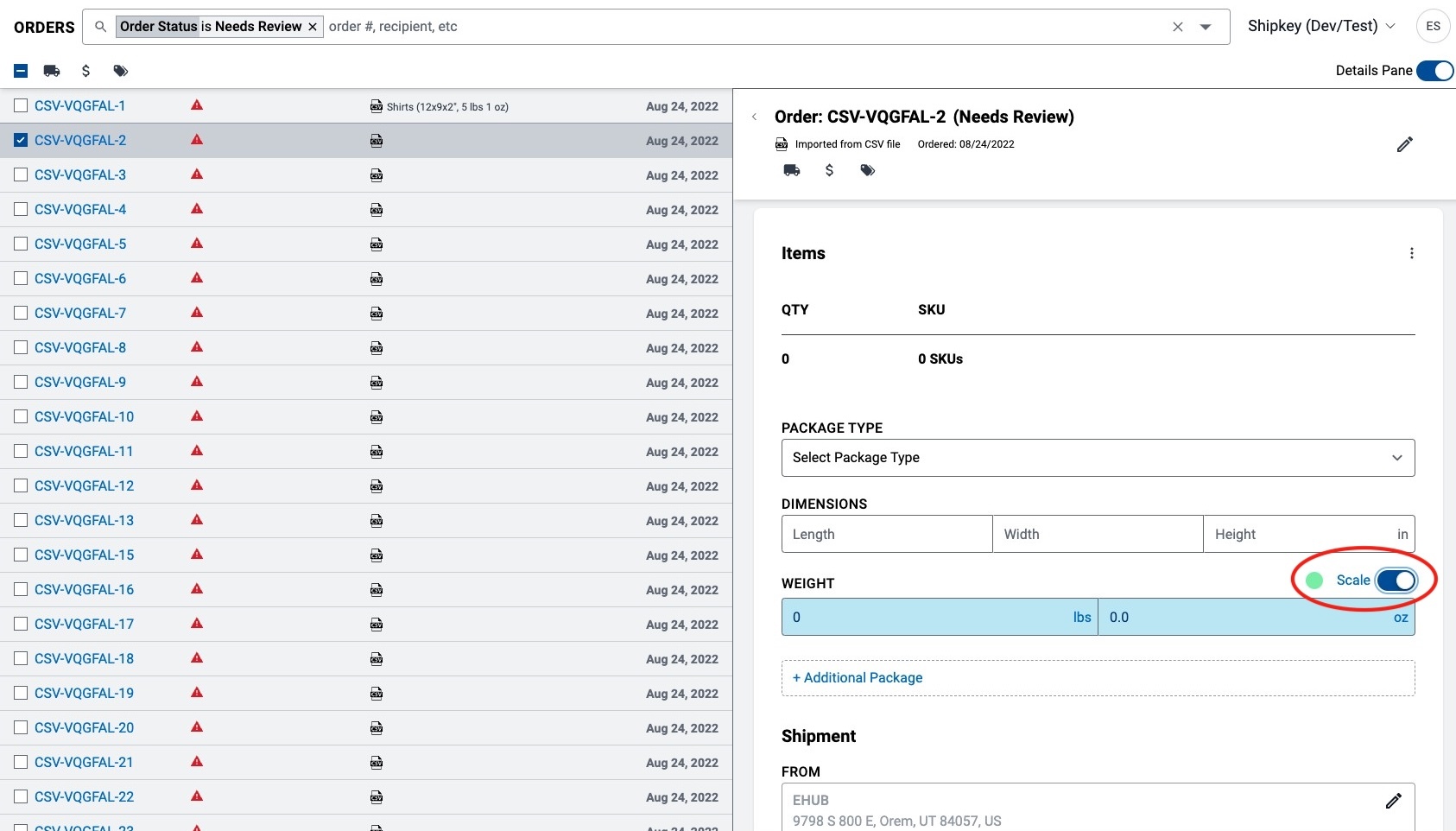Click the tags icon in list toolbar
The image size is (1456, 831).
tap(120, 71)
